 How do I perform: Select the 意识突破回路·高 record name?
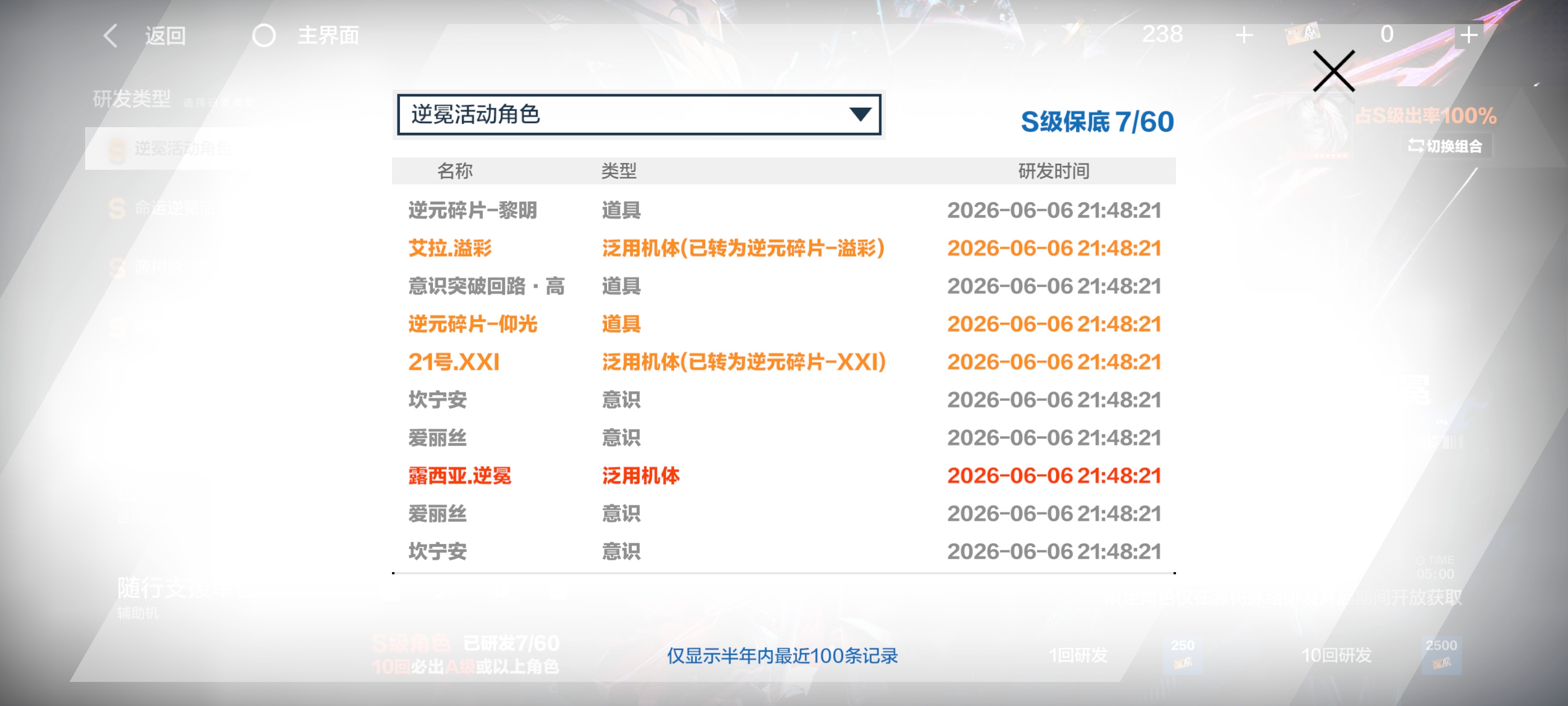pos(486,286)
